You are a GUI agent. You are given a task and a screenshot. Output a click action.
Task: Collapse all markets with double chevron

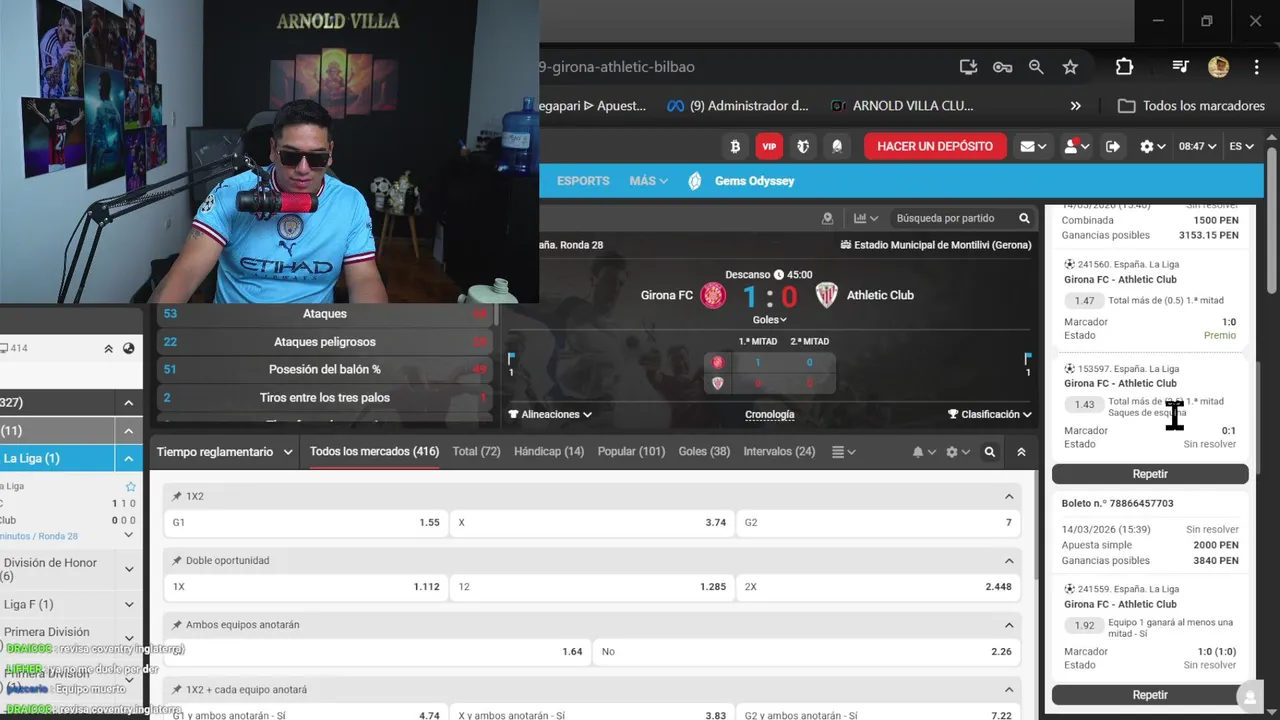click(1021, 452)
